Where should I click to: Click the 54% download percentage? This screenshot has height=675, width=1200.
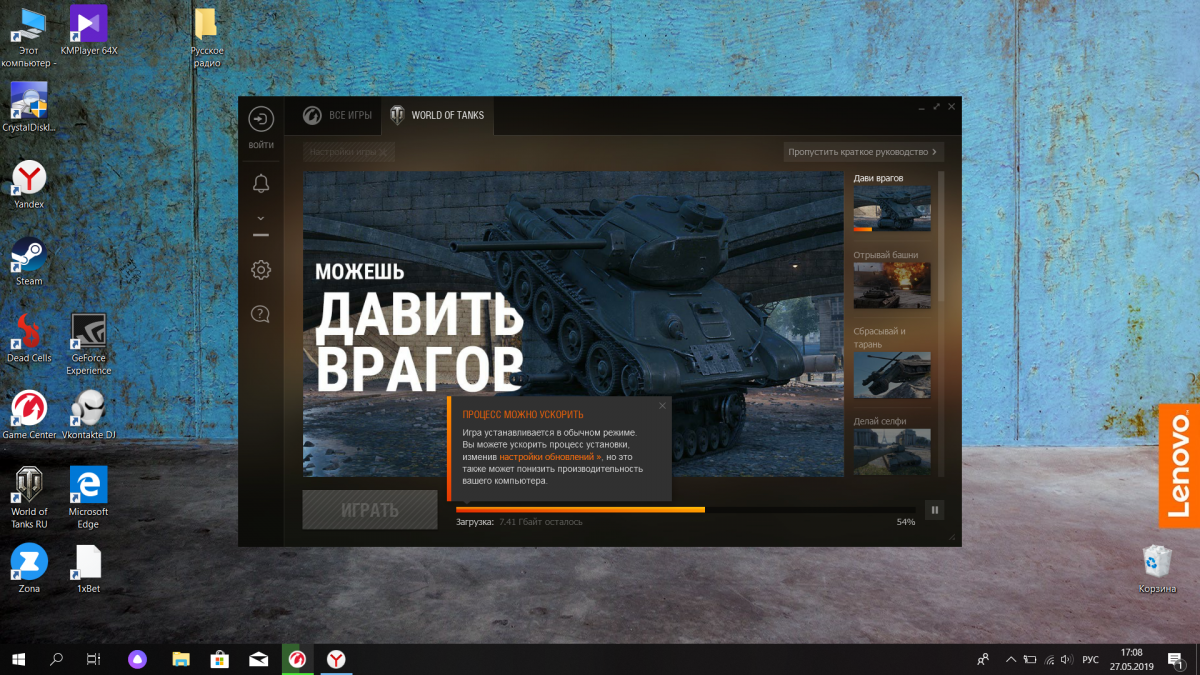[x=906, y=522]
